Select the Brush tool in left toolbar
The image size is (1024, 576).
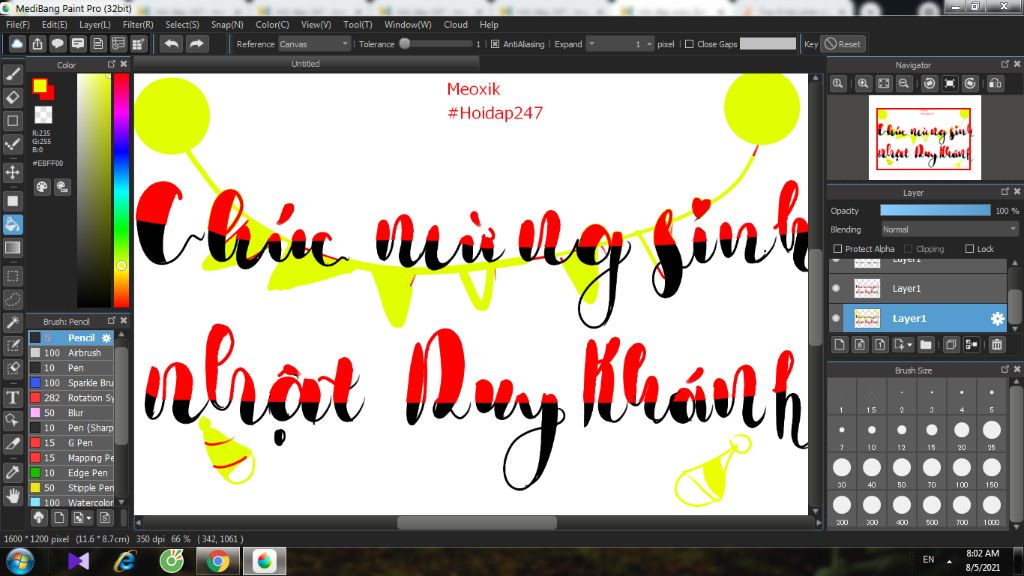coord(12,74)
